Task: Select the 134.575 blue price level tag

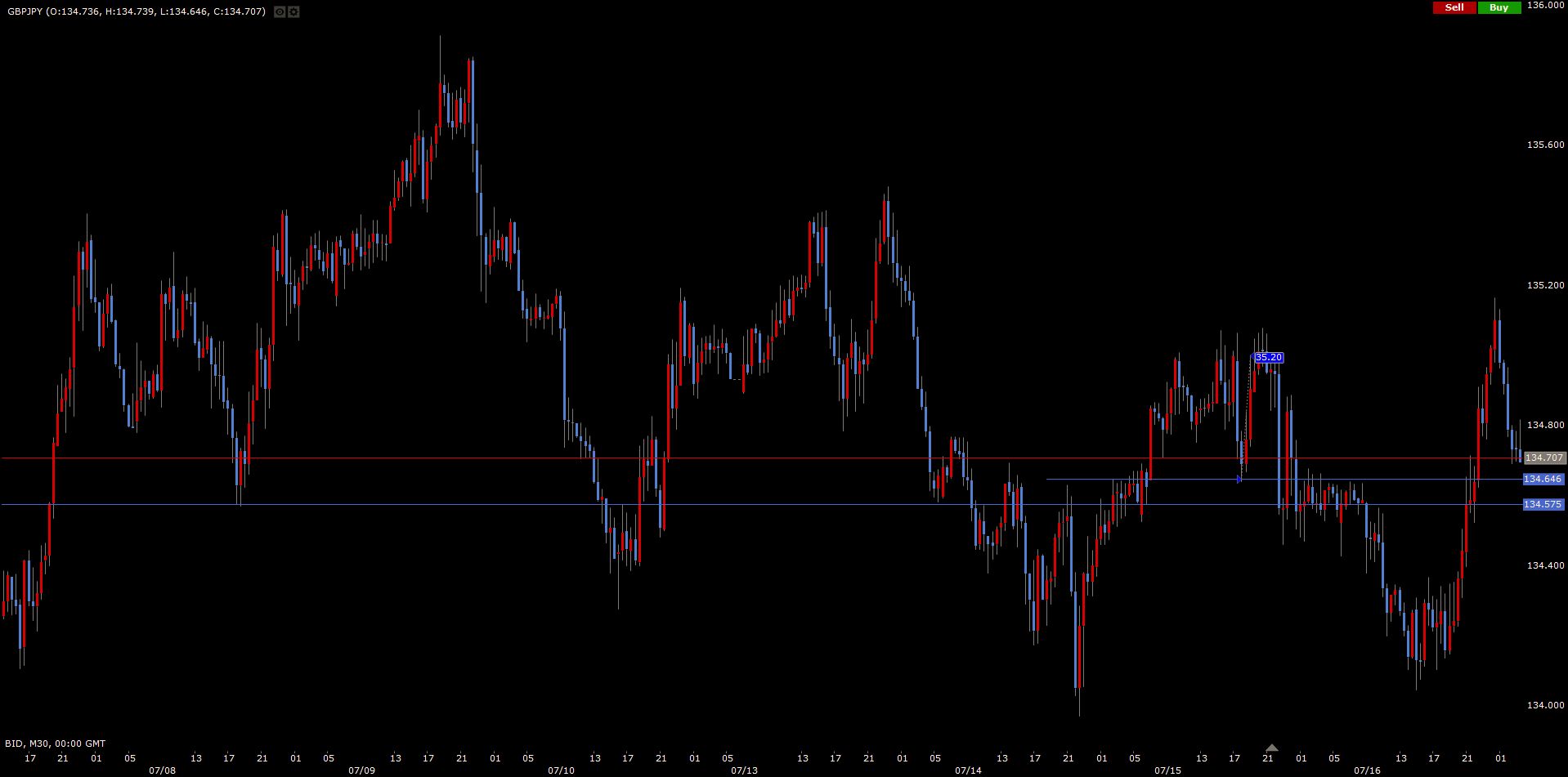Action: tap(1543, 505)
